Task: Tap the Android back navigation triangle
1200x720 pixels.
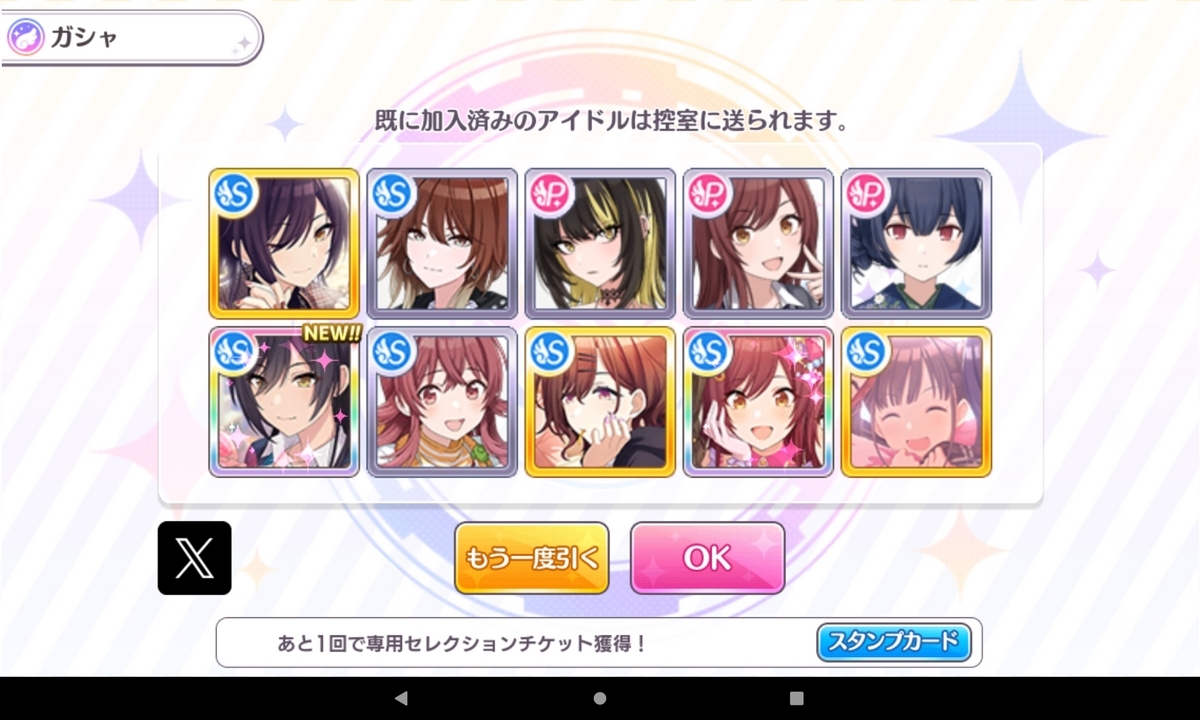Action: tap(401, 698)
